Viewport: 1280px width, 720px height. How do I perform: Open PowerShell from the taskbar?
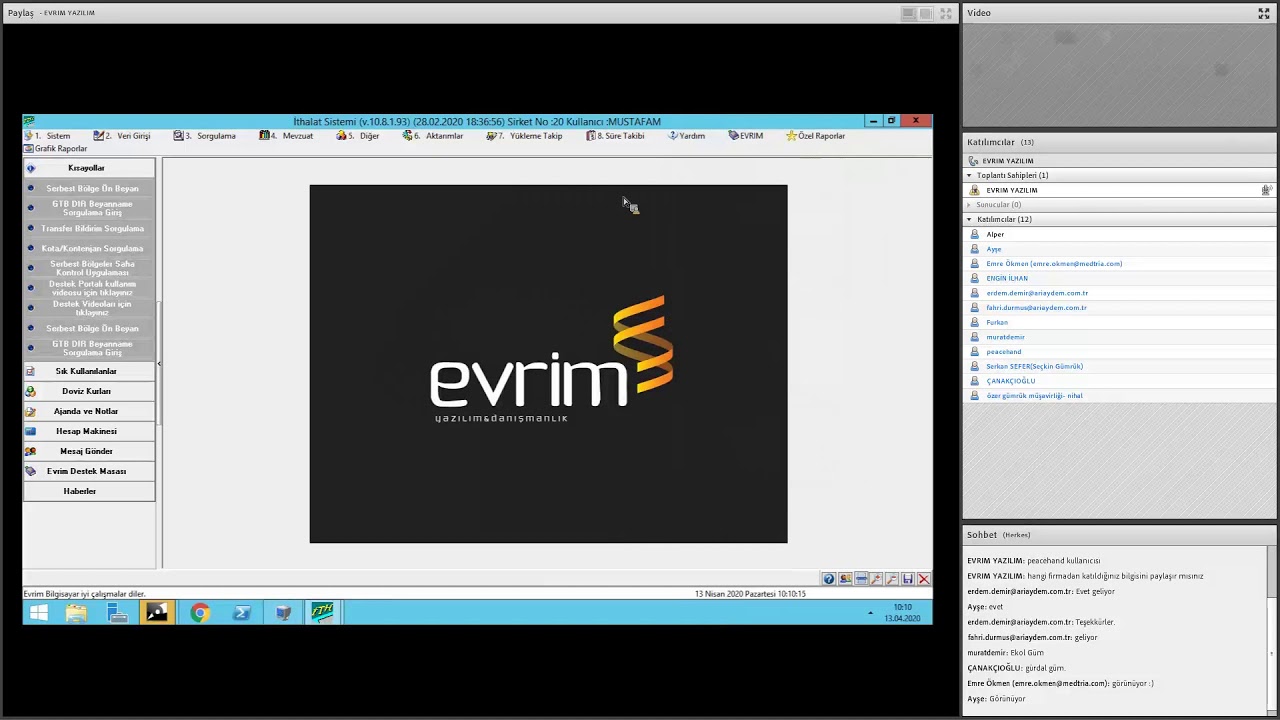242,613
